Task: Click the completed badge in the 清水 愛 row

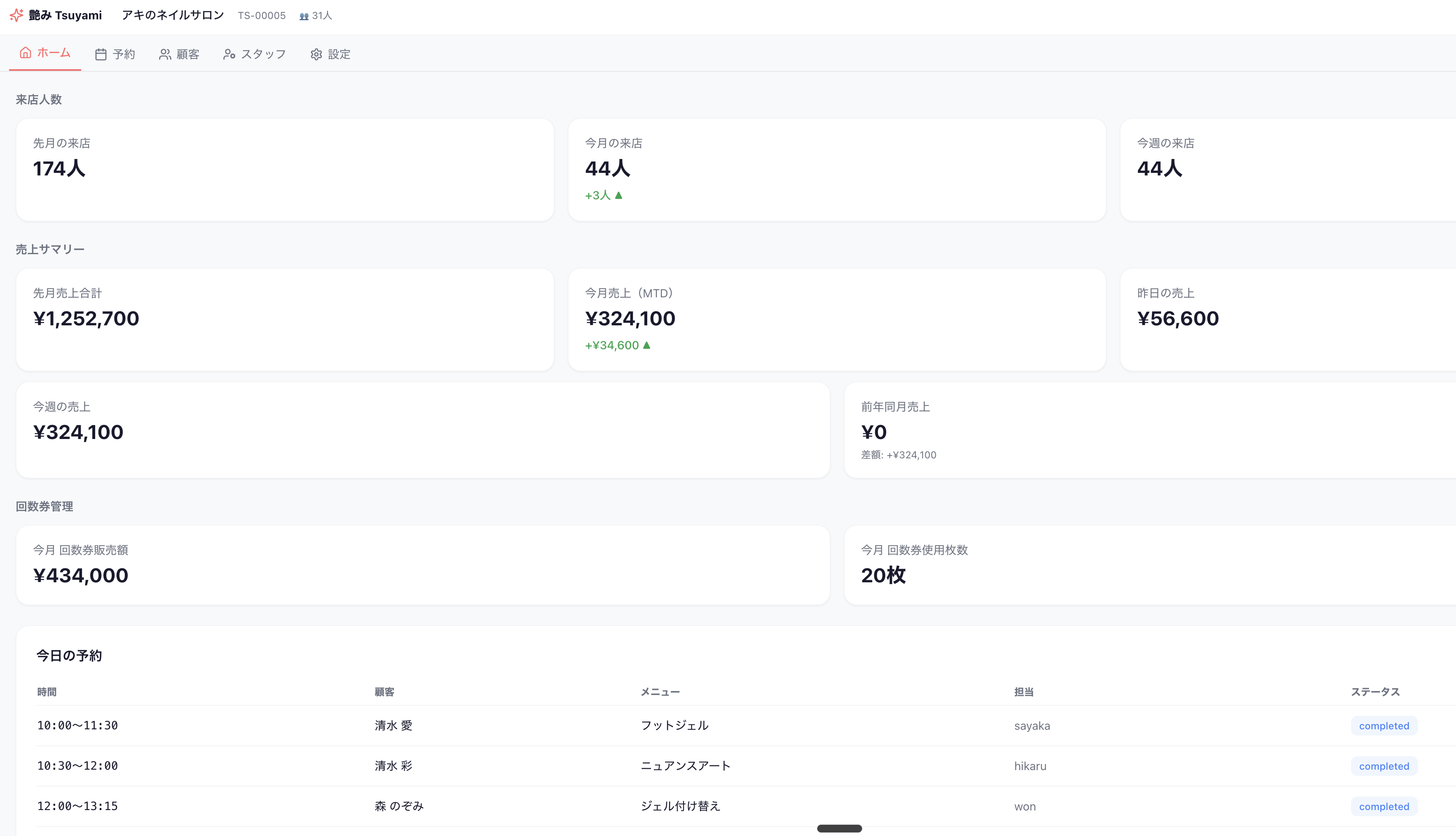Action: pyautogui.click(x=1384, y=726)
